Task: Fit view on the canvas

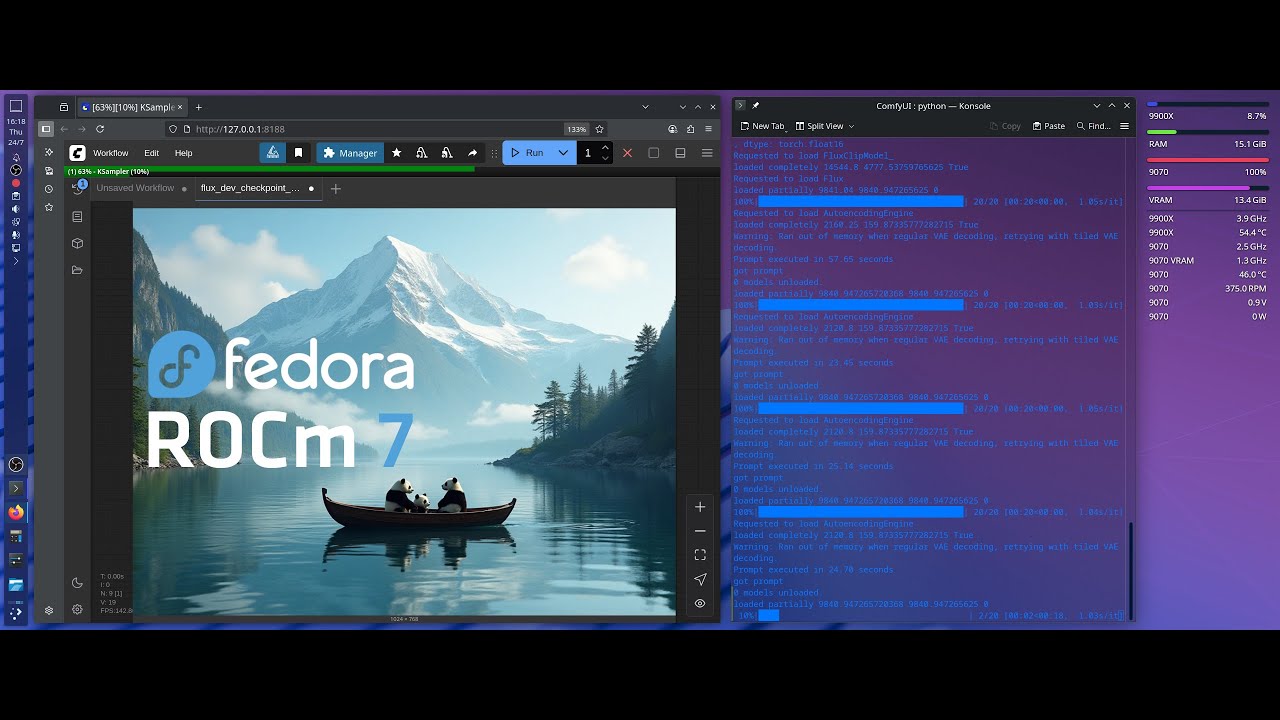Action: coord(700,555)
